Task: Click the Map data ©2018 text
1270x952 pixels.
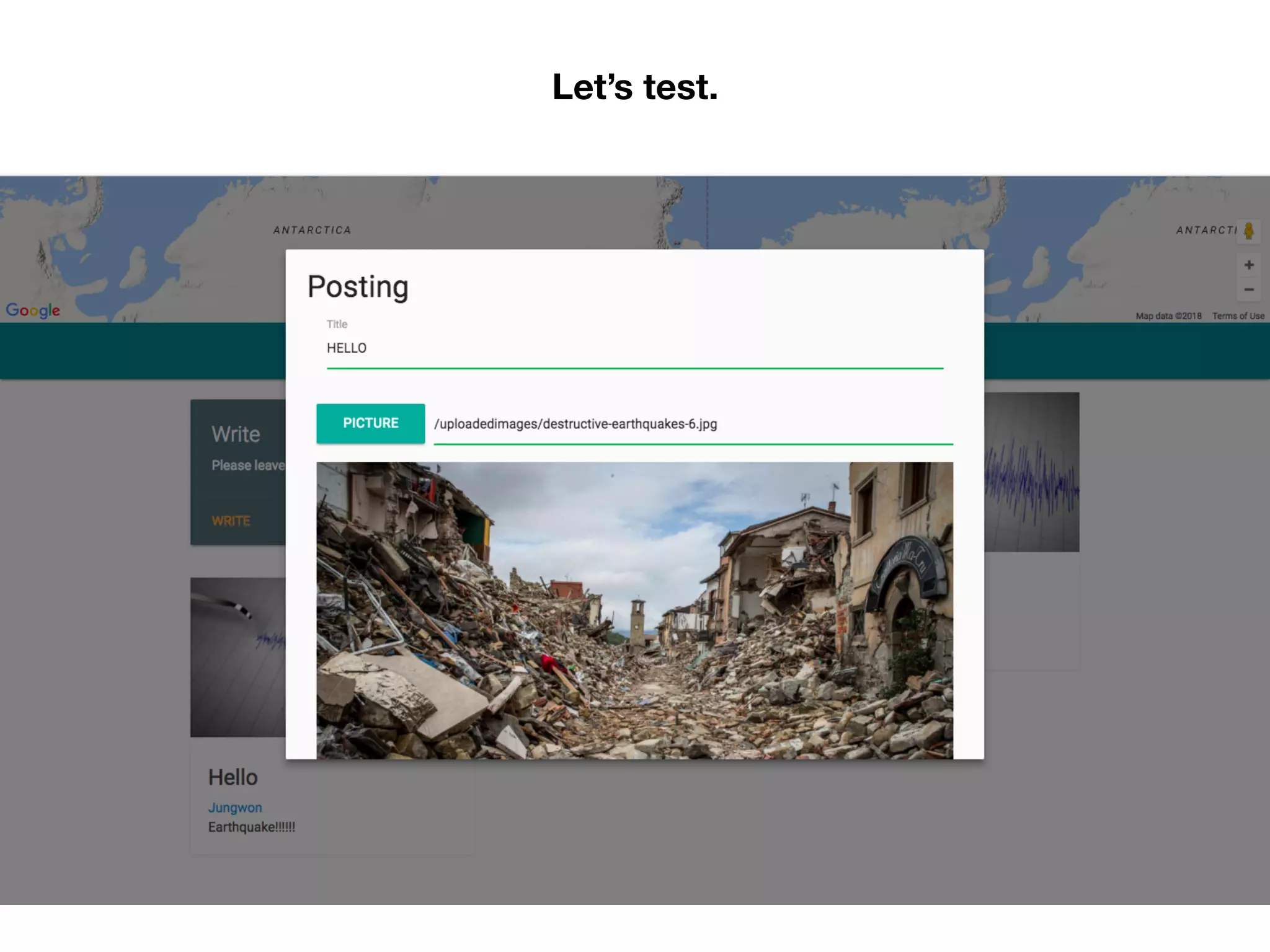Action: pos(1168,316)
